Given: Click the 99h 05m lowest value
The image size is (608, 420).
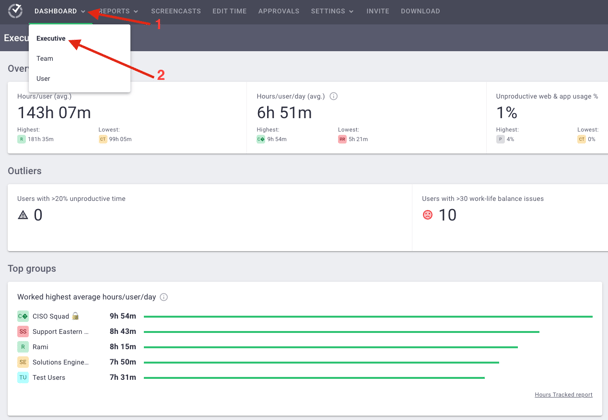Looking at the screenshot, I should tap(120, 139).
